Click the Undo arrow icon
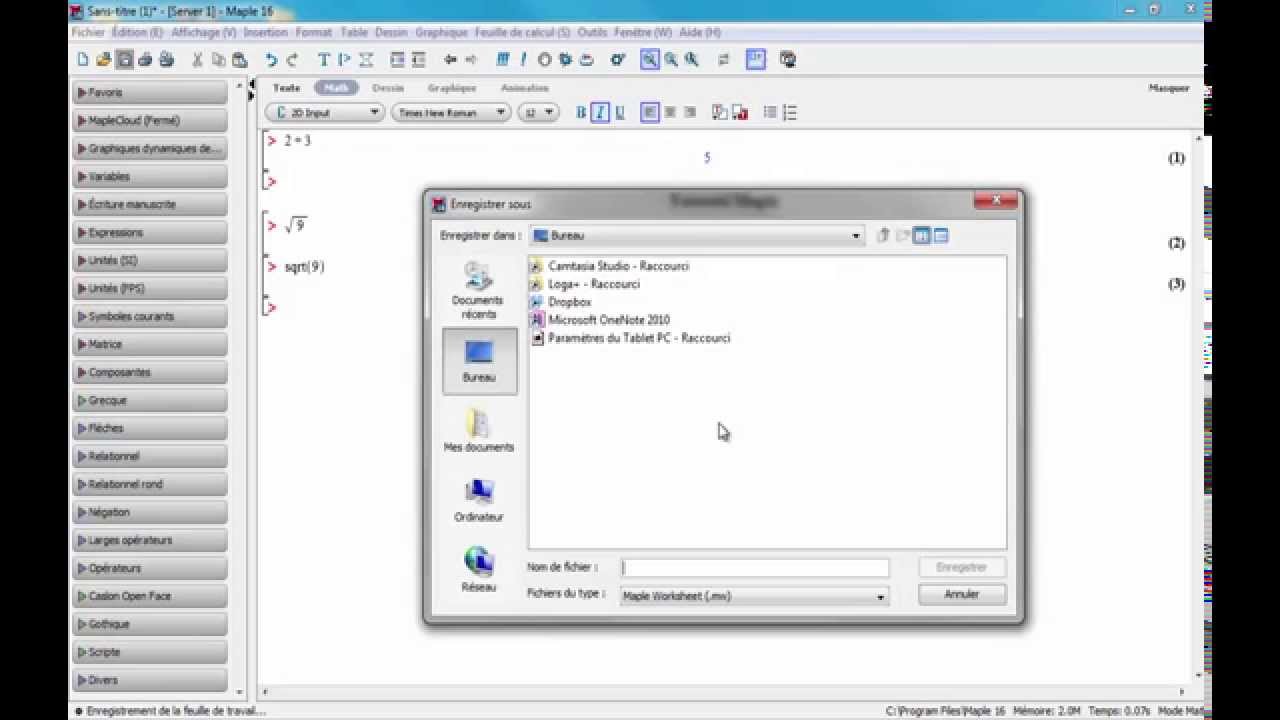 271,60
